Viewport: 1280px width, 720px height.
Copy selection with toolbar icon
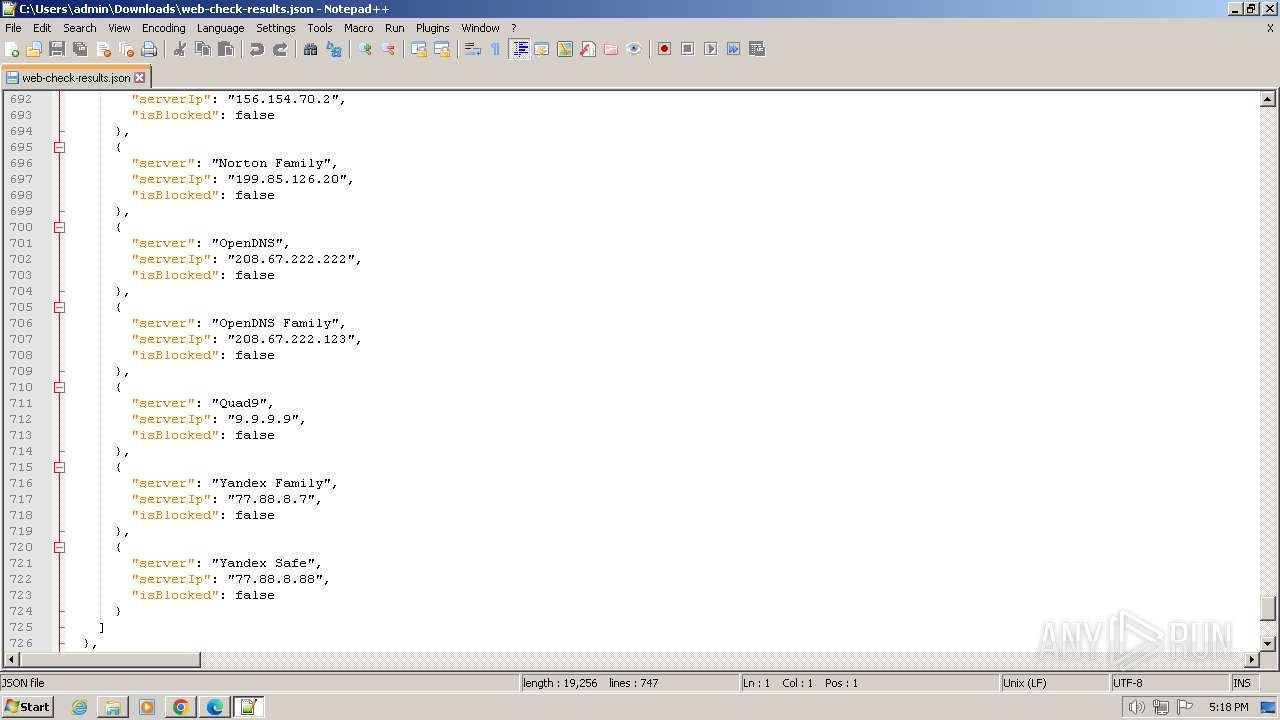(x=203, y=49)
